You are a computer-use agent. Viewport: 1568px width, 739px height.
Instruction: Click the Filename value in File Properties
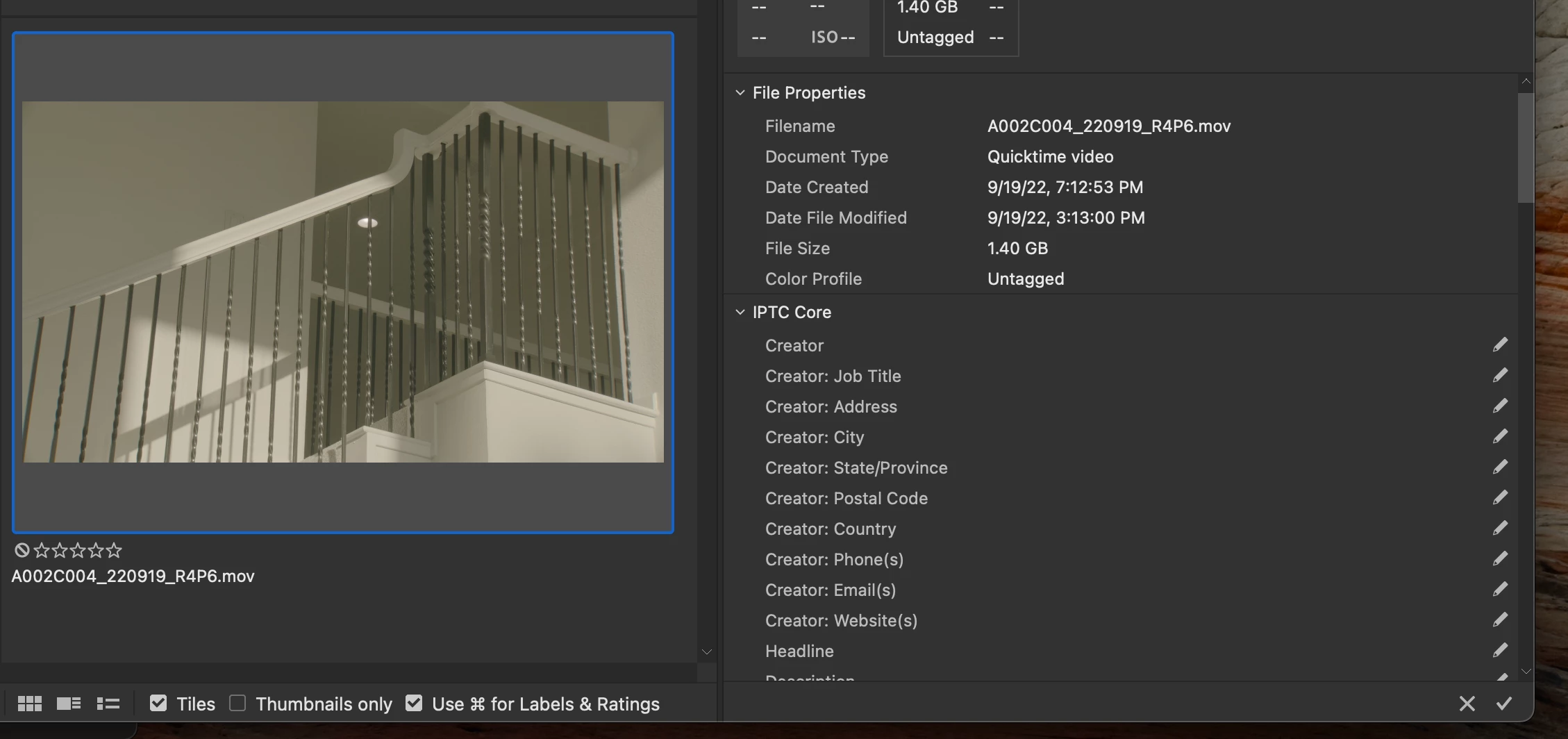1109,126
